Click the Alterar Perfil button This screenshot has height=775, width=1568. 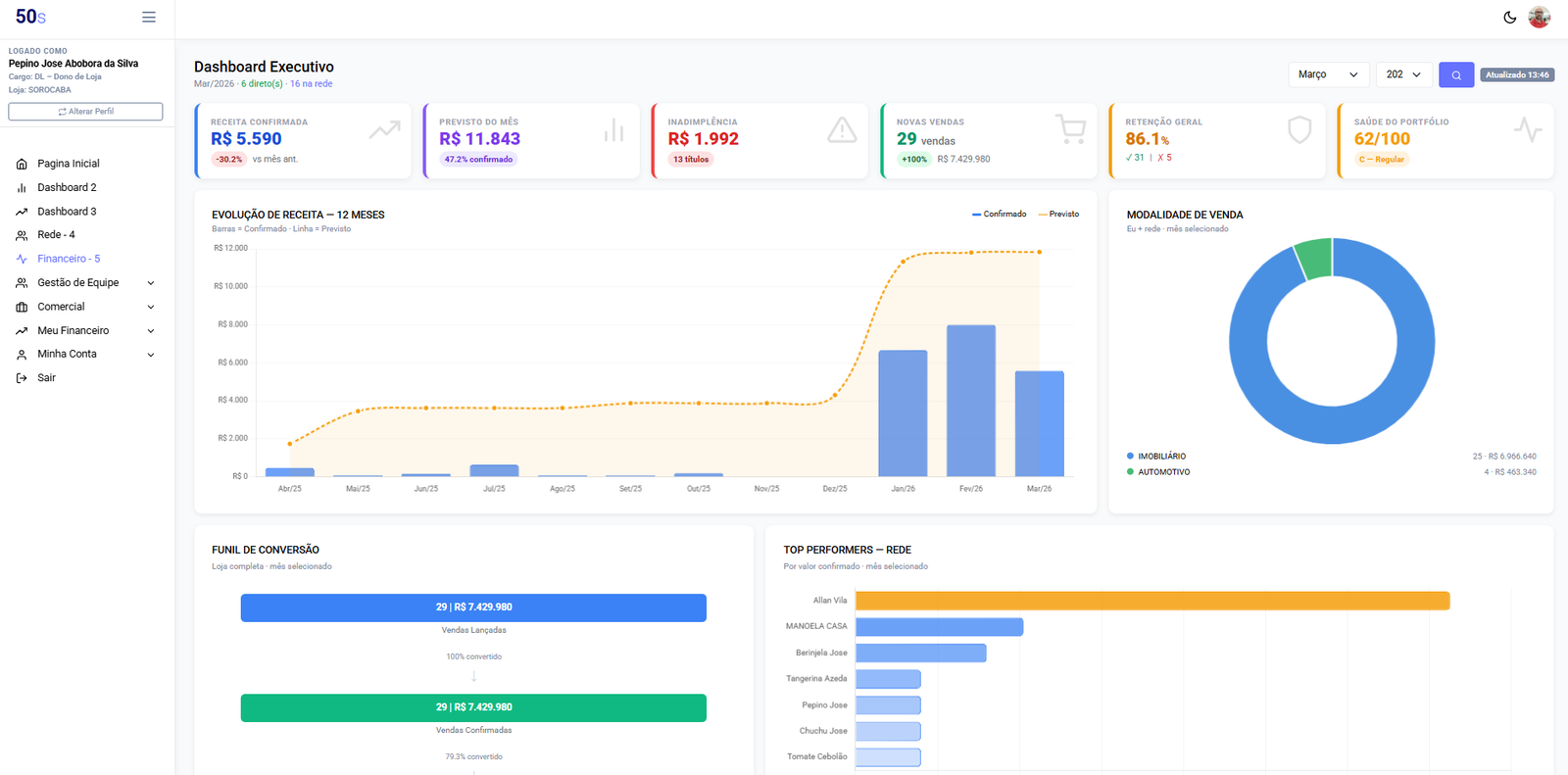pyautogui.click(x=85, y=112)
